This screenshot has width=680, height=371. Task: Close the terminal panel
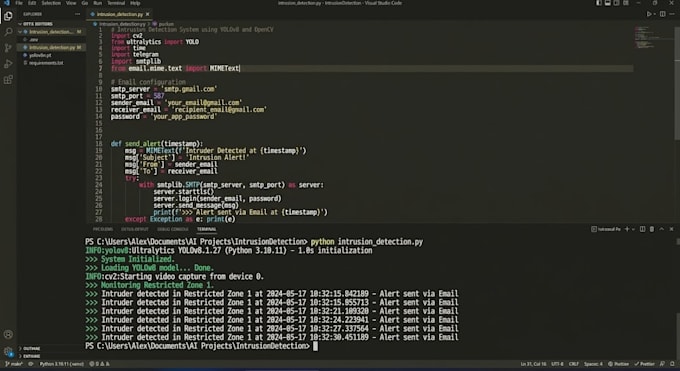tap(671, 229)
